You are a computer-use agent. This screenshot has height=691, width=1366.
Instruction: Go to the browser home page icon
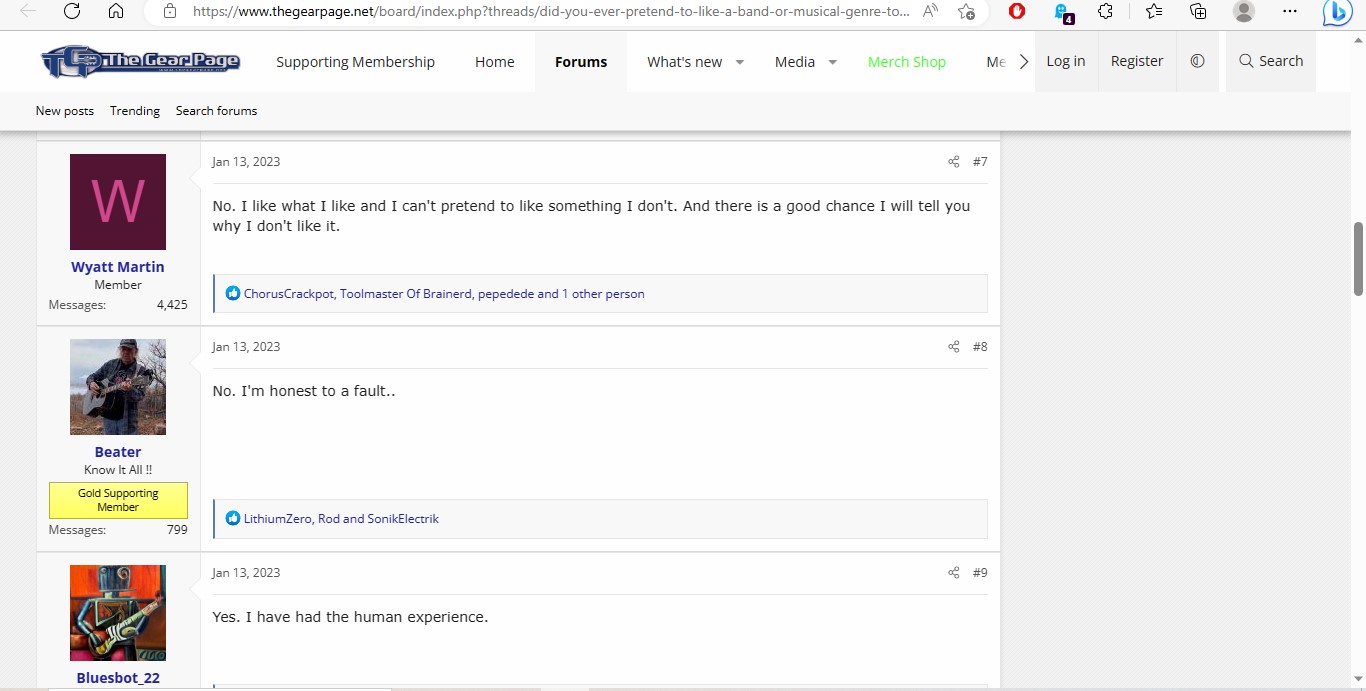point(116,11)
